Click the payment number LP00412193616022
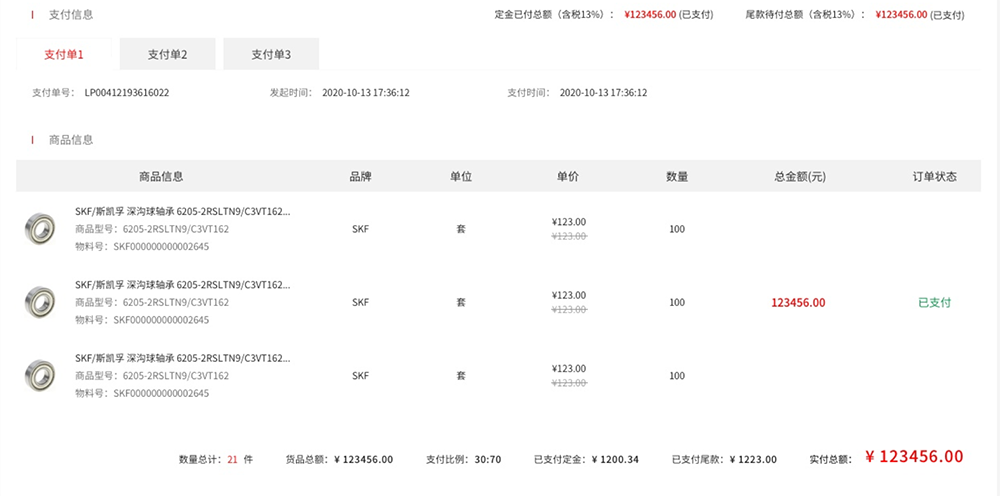1000x496 pixels. pyautogui.click(x=127, y=93)
